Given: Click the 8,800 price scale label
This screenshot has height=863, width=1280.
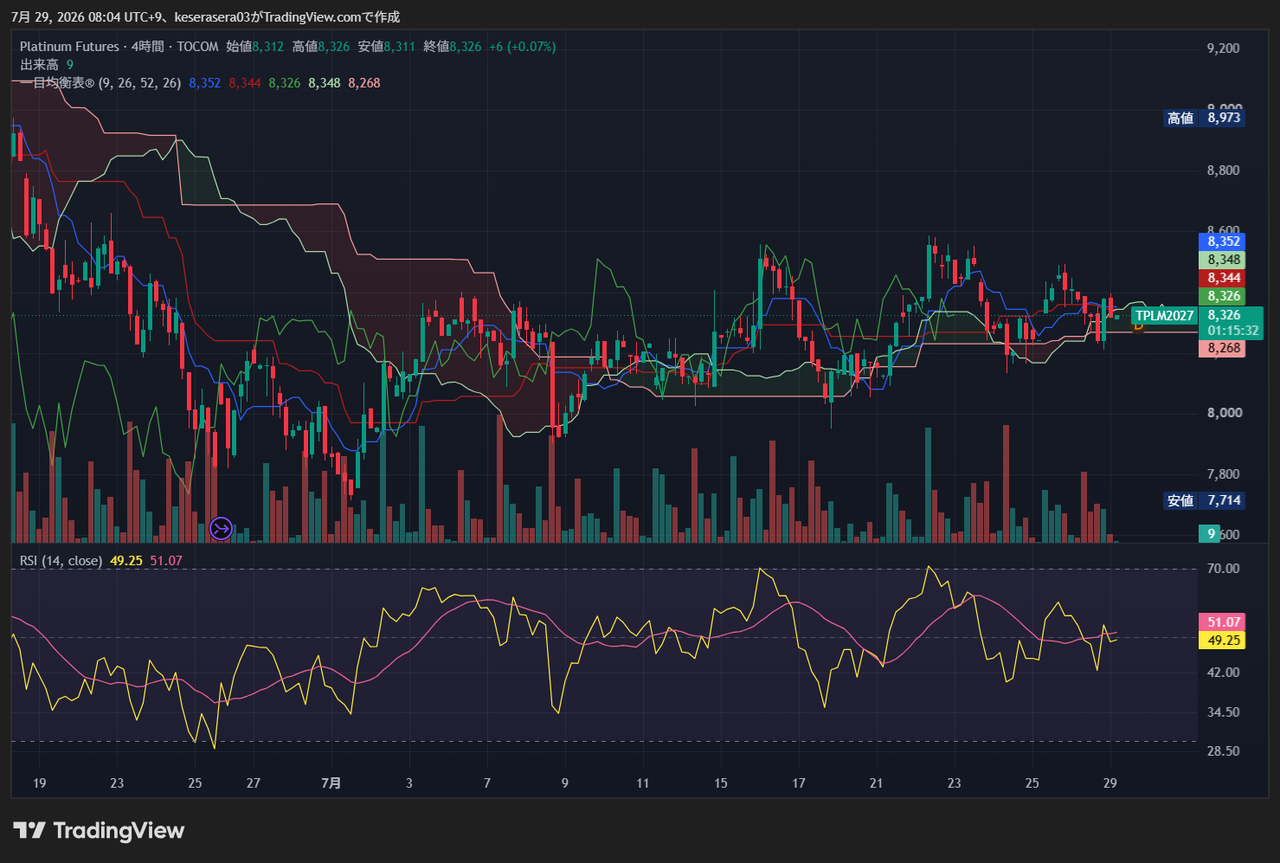Looking at the screenshot, I should tap(1224, 171).
